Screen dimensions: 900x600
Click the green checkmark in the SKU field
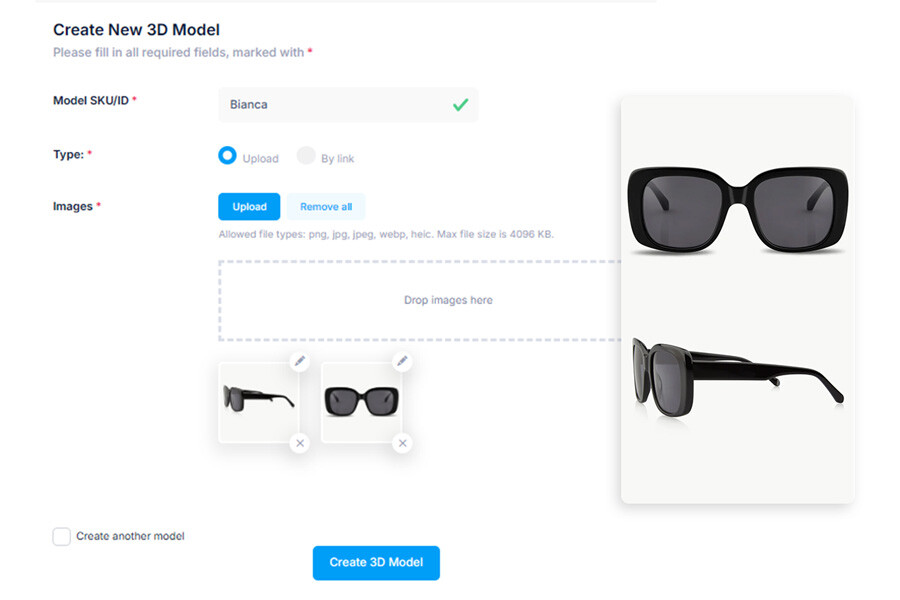click(x=460, y=104)
